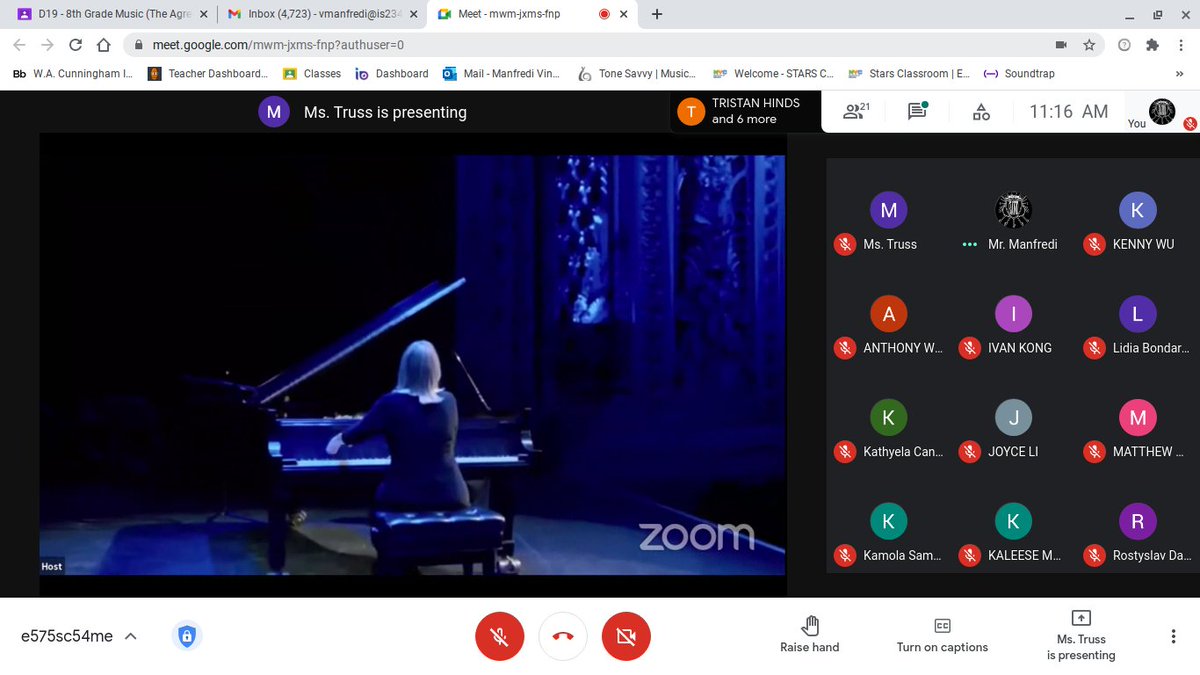Click muted mic icon beside IVAN KONG
Viewport: 1200px width, 675px height.
[x=969, y=348]
